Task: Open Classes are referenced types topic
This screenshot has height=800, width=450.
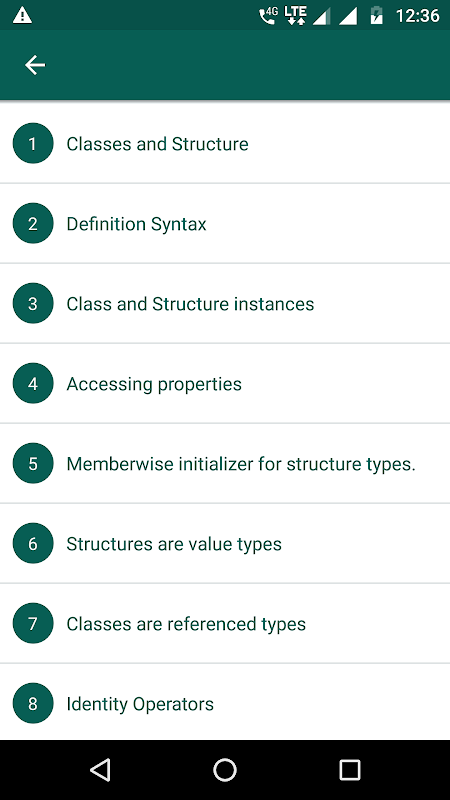Action: click(225, 623)
